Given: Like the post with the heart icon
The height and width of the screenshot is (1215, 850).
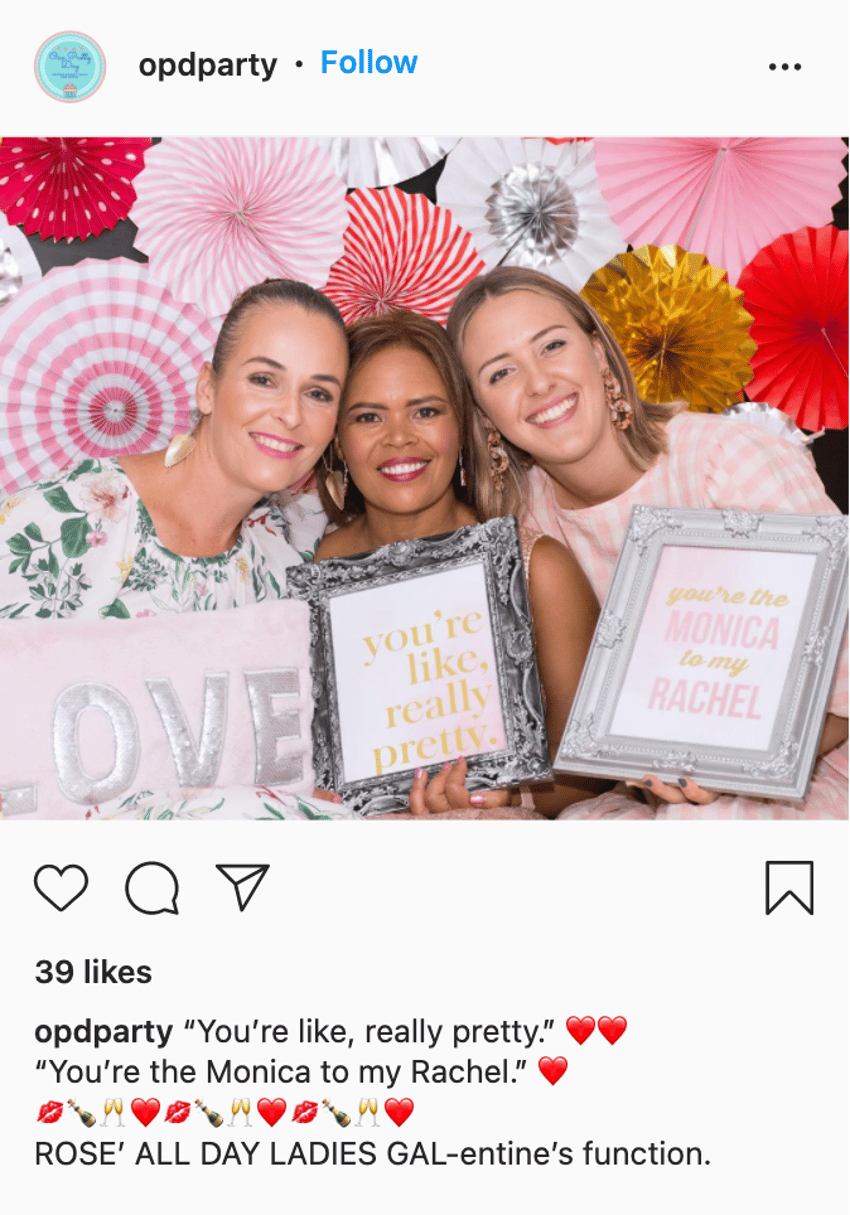Looking at the screenshot, I should 61,887.
